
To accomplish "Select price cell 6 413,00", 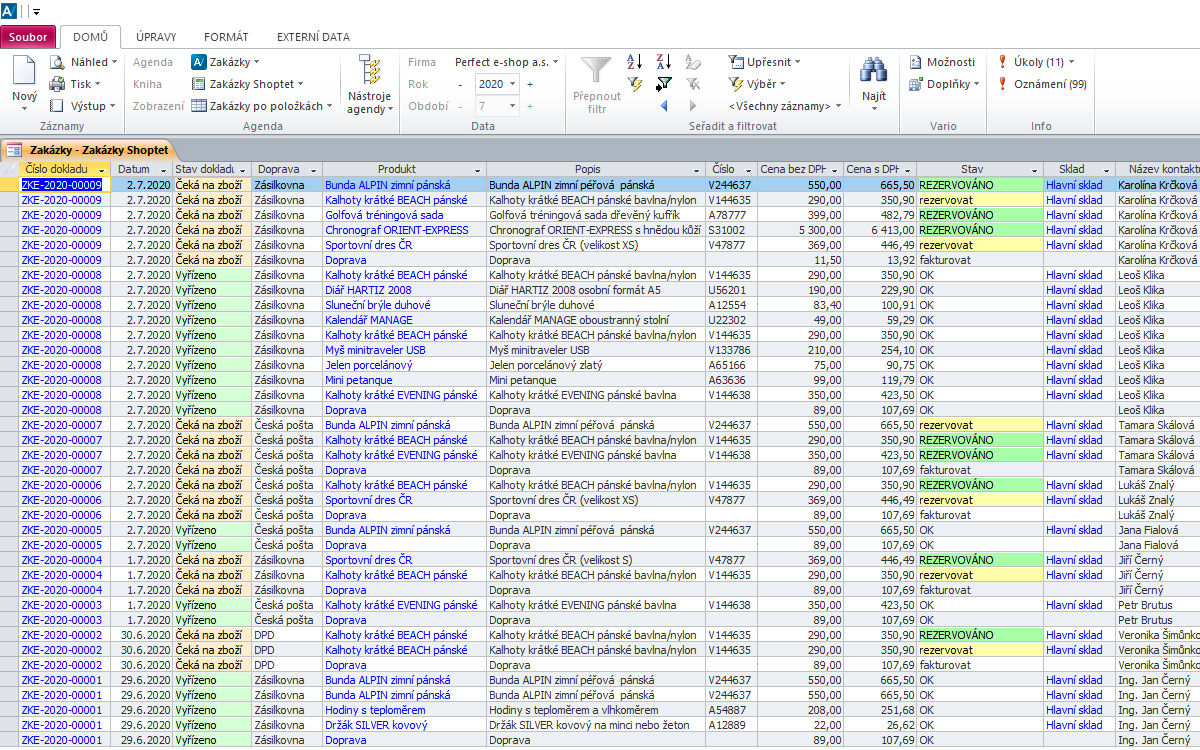I will pyautogui.click(x=880, y=230).
